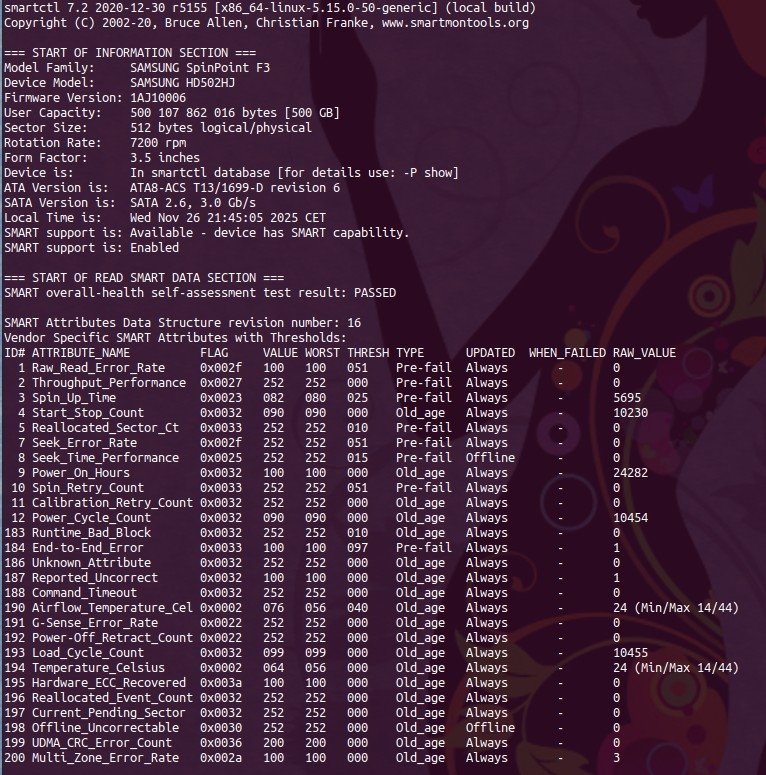Click the Load_Cycle_Count raw value 10455
Screen dimensions: 766x775
coord(634,653)
